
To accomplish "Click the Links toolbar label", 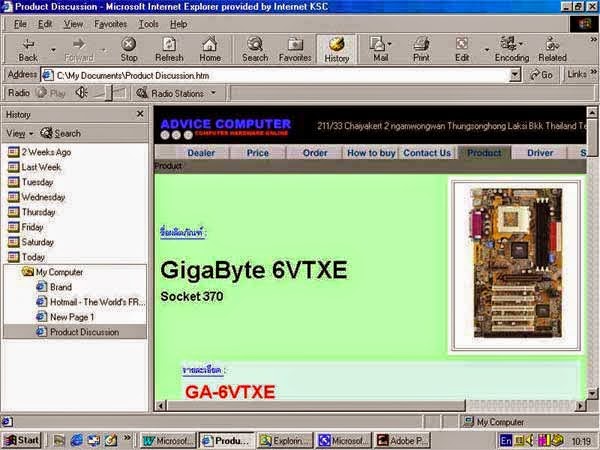I will point(577,74).
